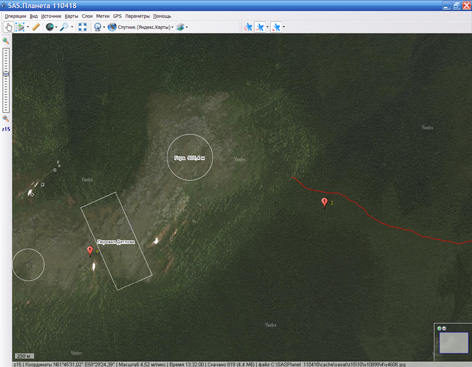Open the Параметры menu
This screenshot has height=367, width=472.
(x=137, y=16)
